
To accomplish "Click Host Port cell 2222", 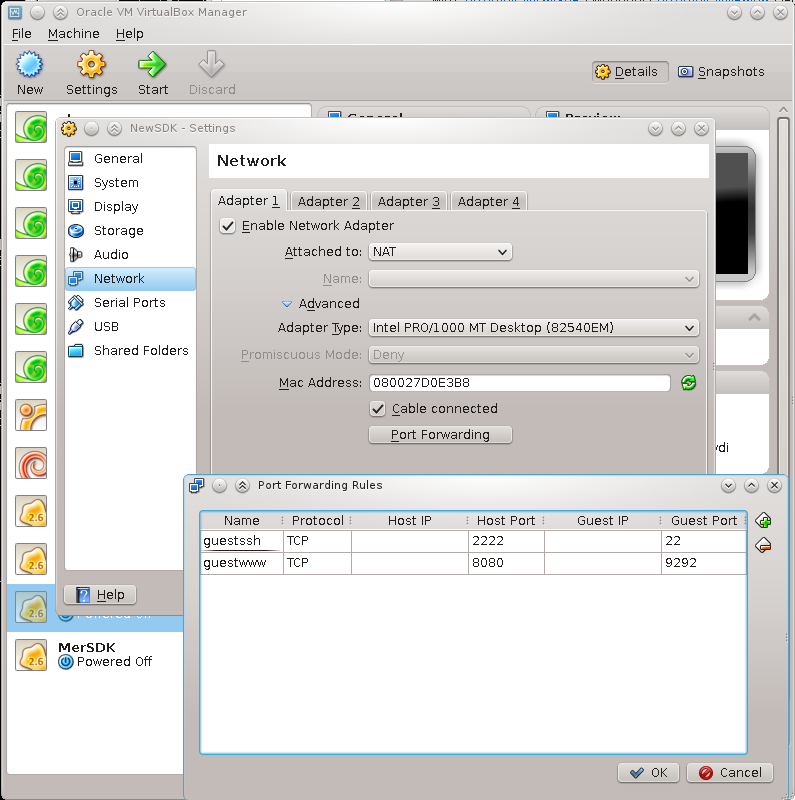I will (x=506, y=541).
